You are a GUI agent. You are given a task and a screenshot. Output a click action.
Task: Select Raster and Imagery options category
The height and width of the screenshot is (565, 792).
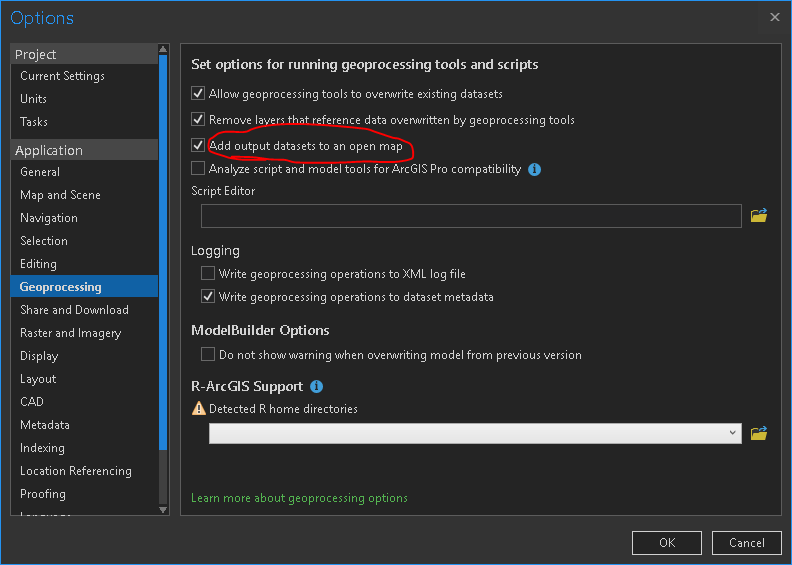pyautogui.click(x=70, y=333)
